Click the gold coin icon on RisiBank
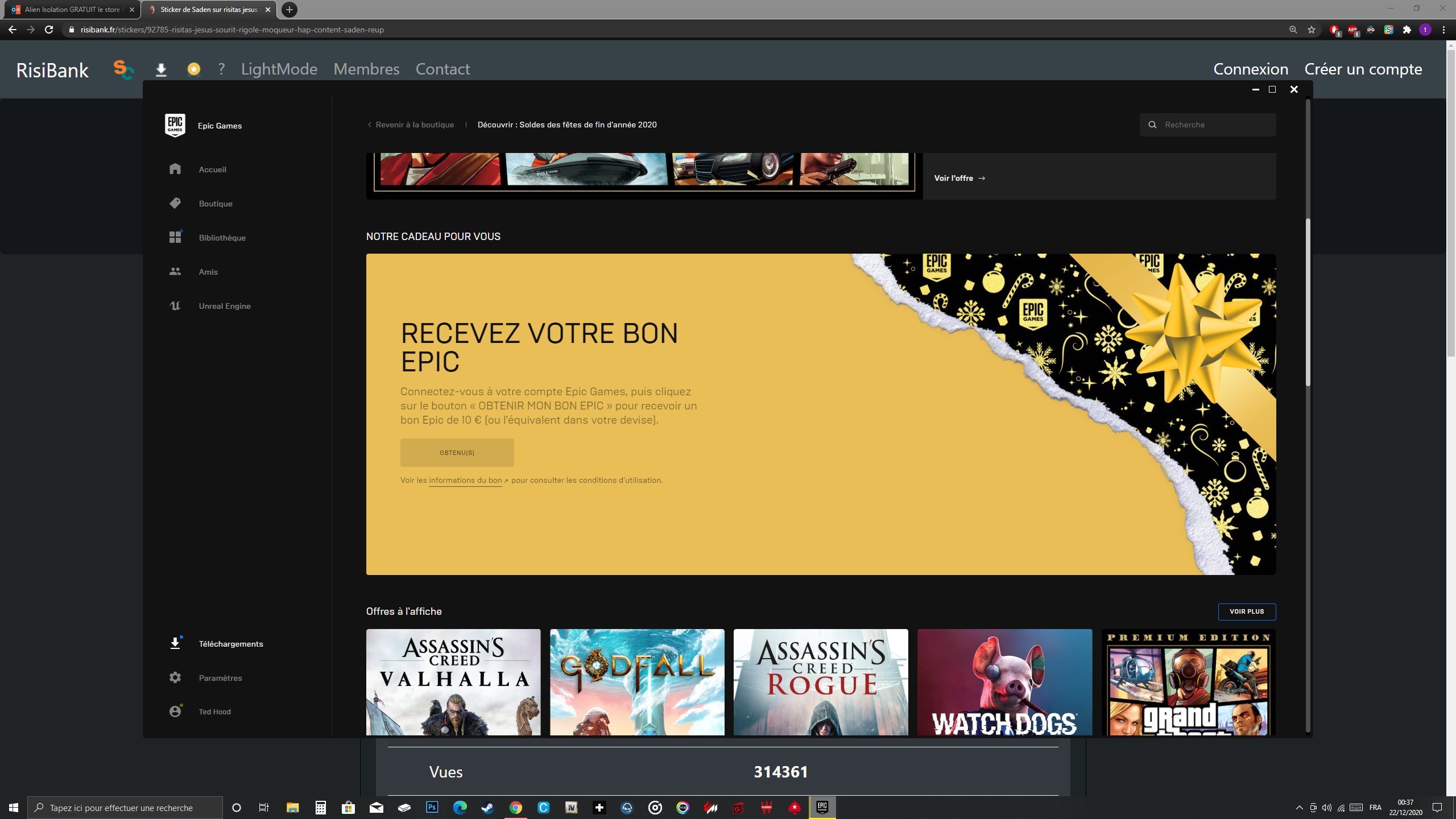Viewport: 1456px width, 819px height. pos(194,69)
